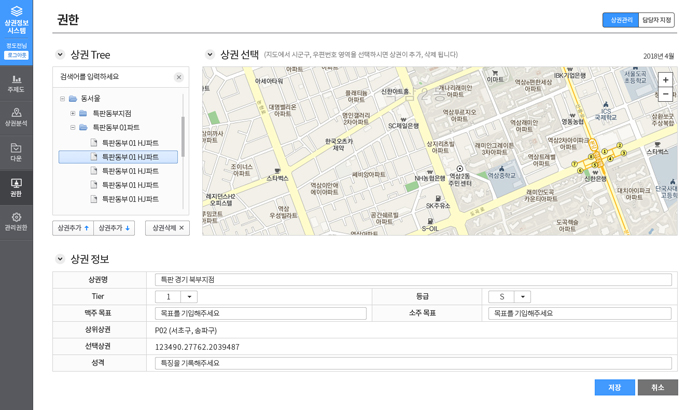
Task: Click the 상권정보 시스템 logo icon
Action: (x=16, y=13)
